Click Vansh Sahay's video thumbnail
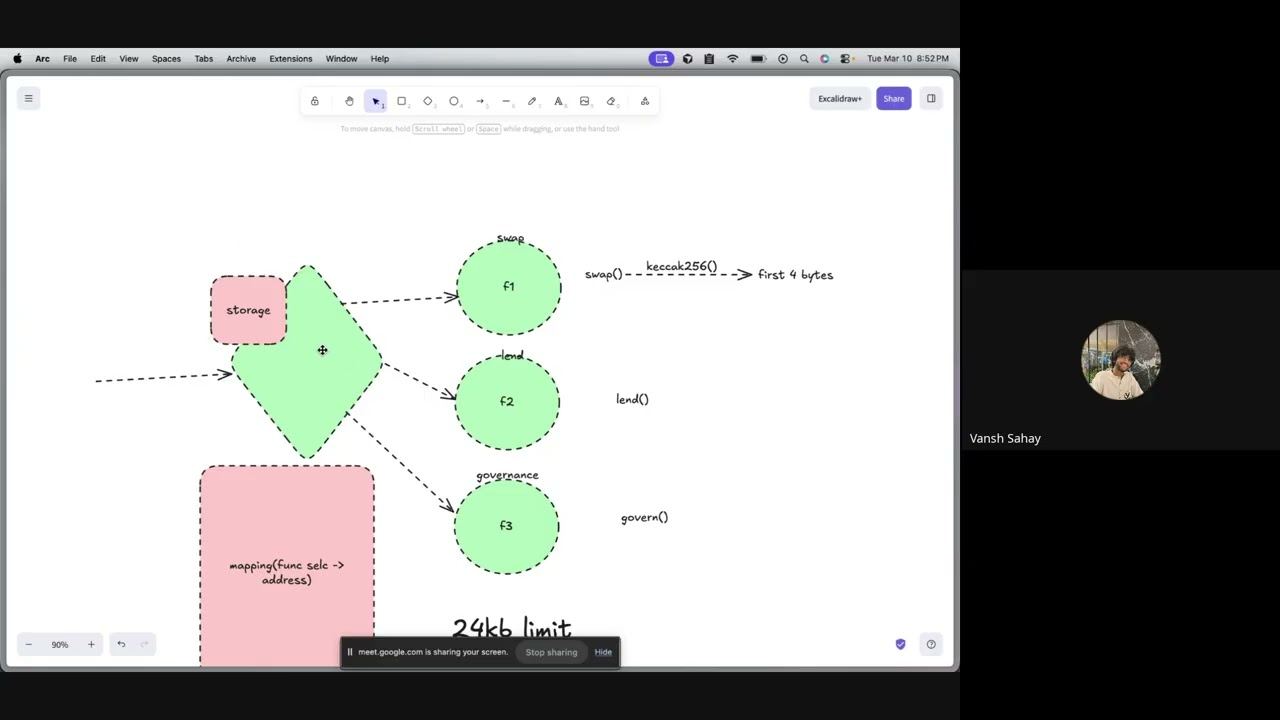Viewport: 1280px width, 720px height. click(x=1120, y=360)
